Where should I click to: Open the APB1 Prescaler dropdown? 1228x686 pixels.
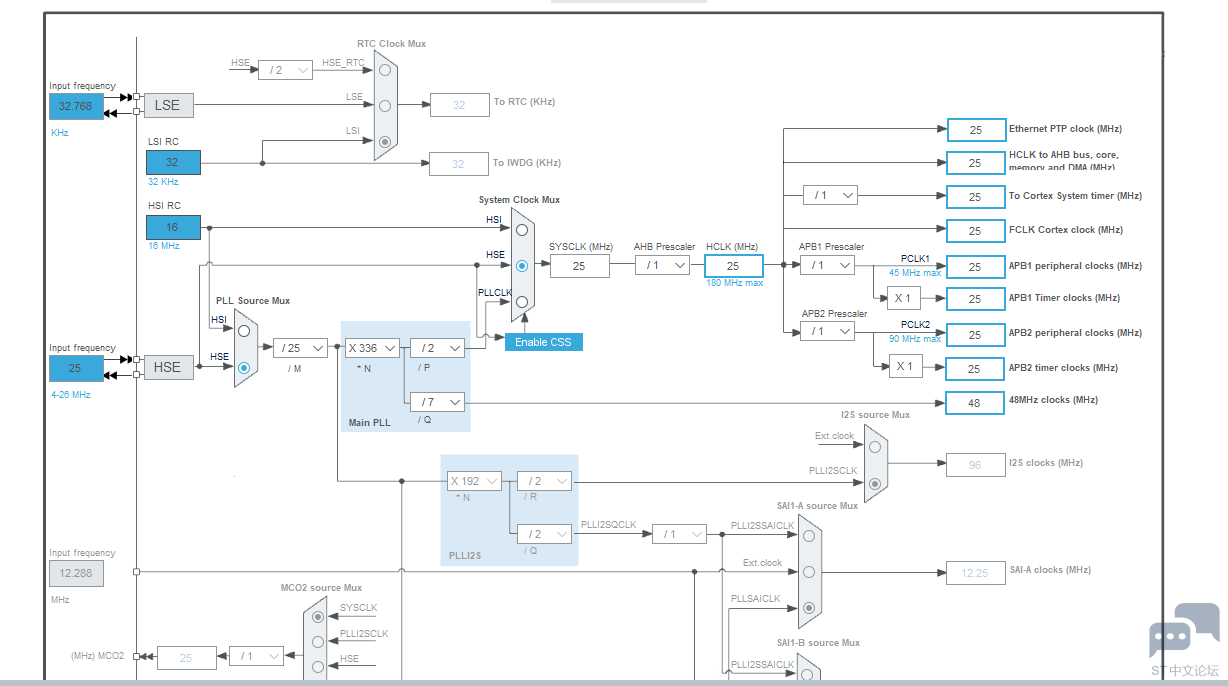[x=827, y=265]
